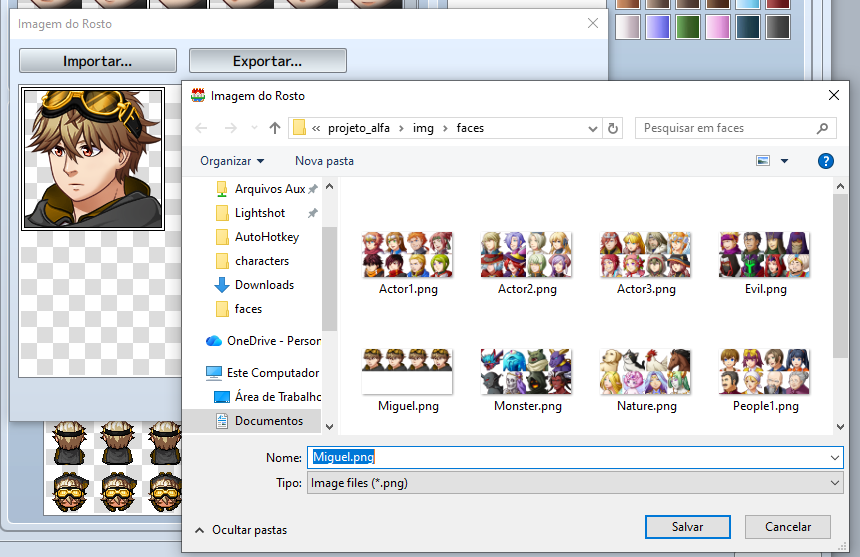The image size is (860, 557).
Task: Pick the dark gray color swatch
Action: coord(777,26)
